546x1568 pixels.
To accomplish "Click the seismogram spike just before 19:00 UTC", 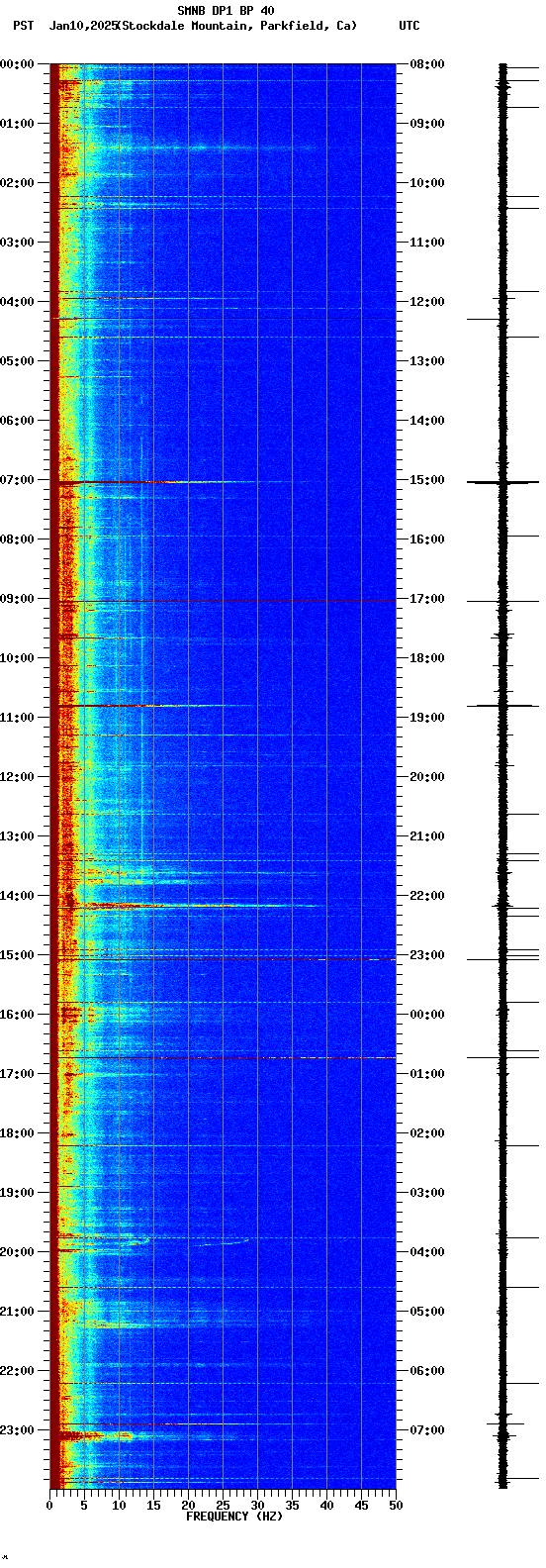I will click(x=502, y=706).
